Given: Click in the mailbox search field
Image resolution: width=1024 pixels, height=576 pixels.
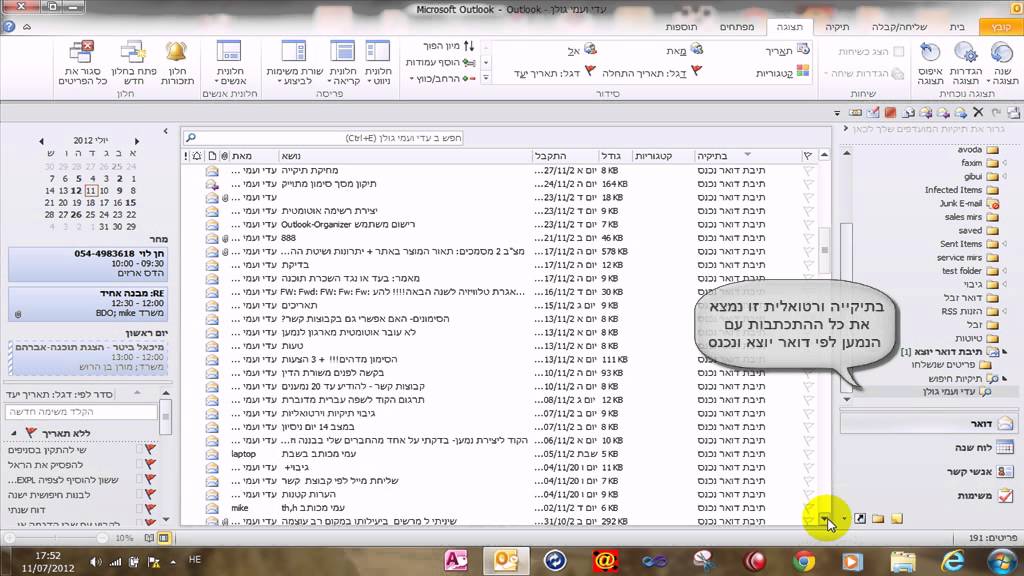Looking at the screenshot, I should coord(323,138).
